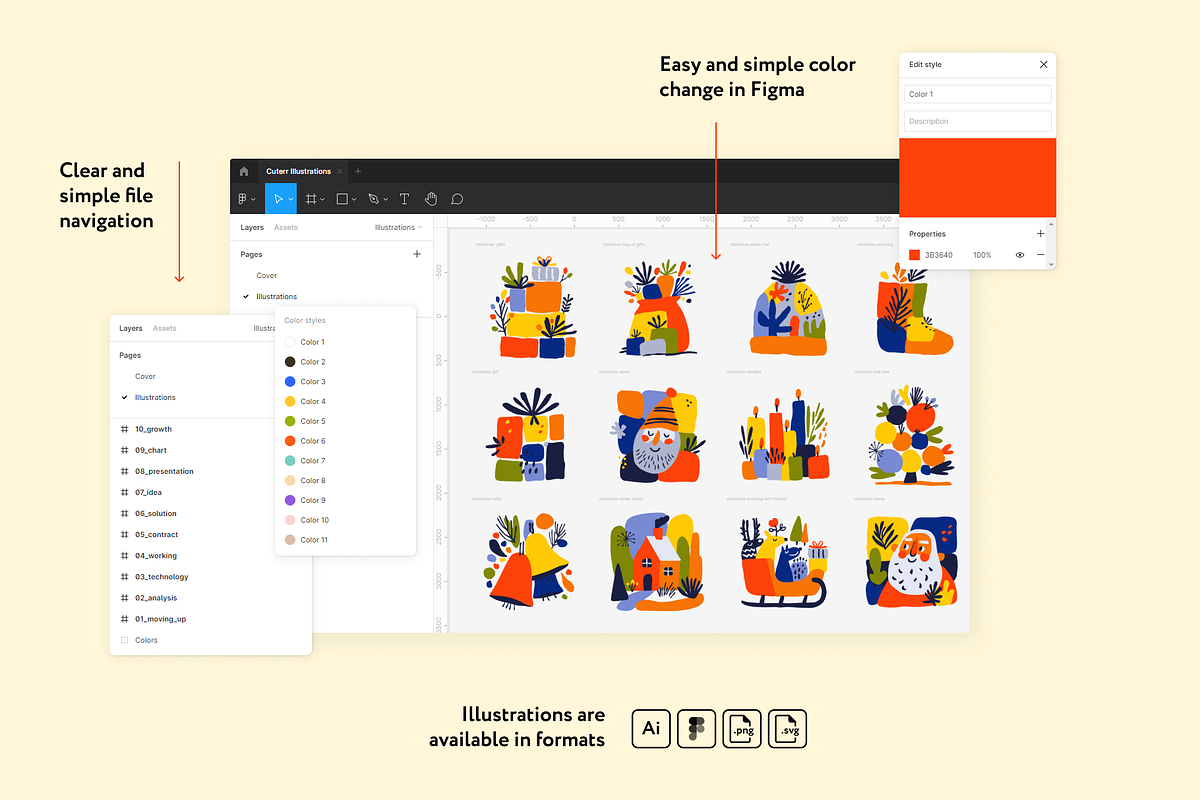Add a property with the Properties plus icon

[1040, 234]
